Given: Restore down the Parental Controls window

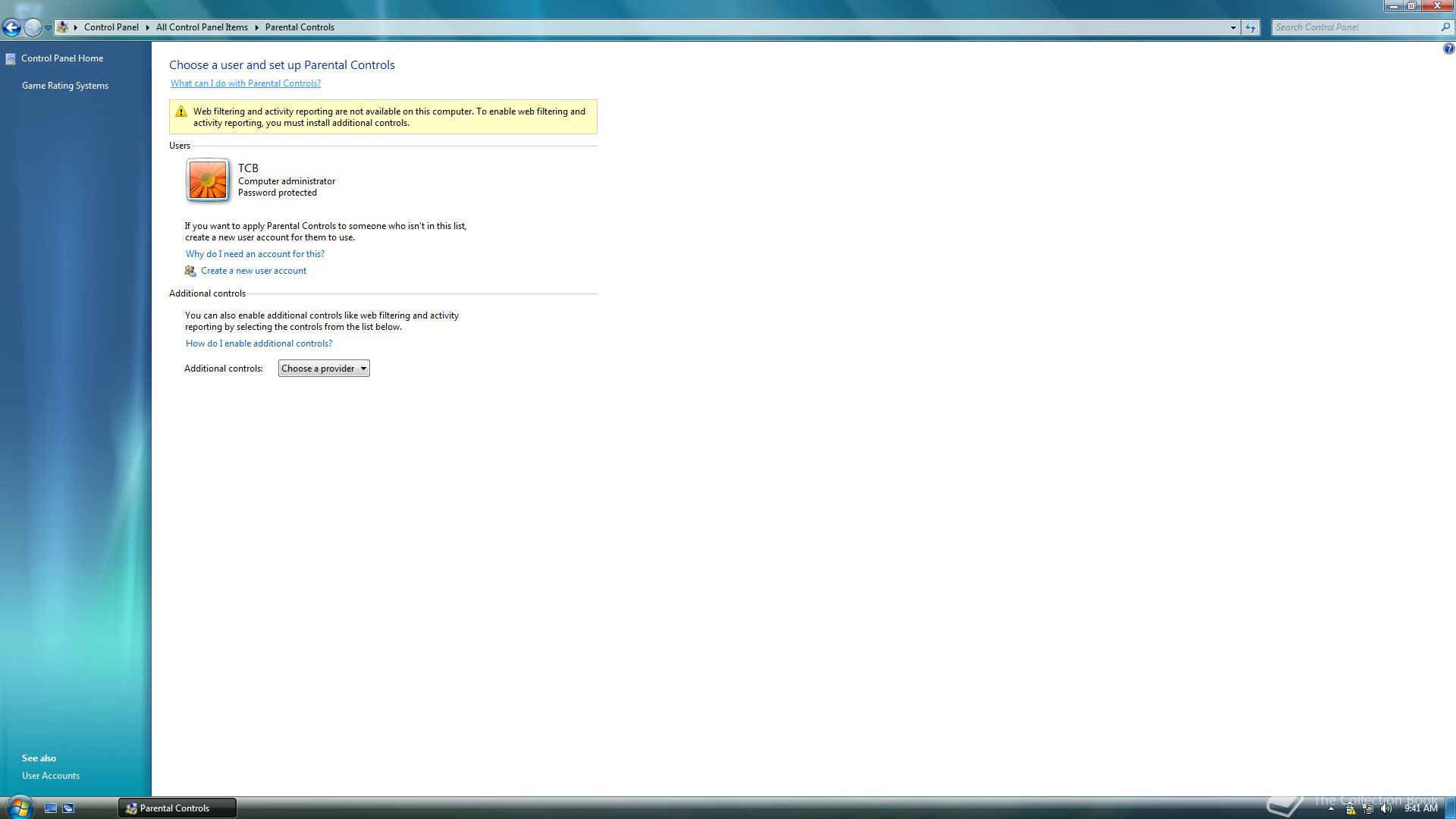Looking at the screenshot, I should (1412, 5).
